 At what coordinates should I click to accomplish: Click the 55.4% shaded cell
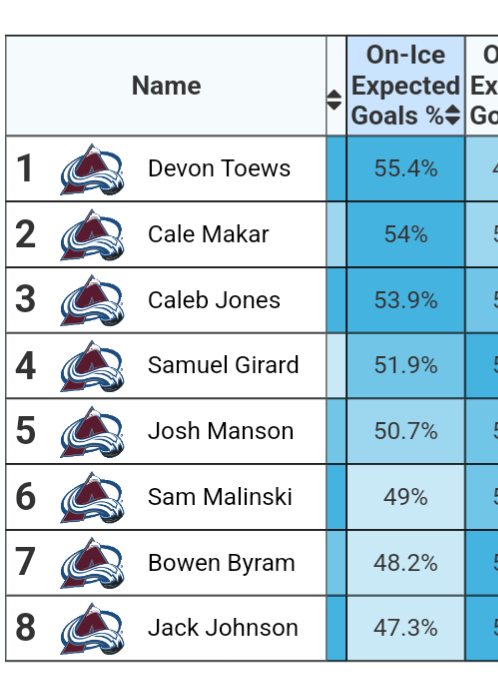(405, 169)
